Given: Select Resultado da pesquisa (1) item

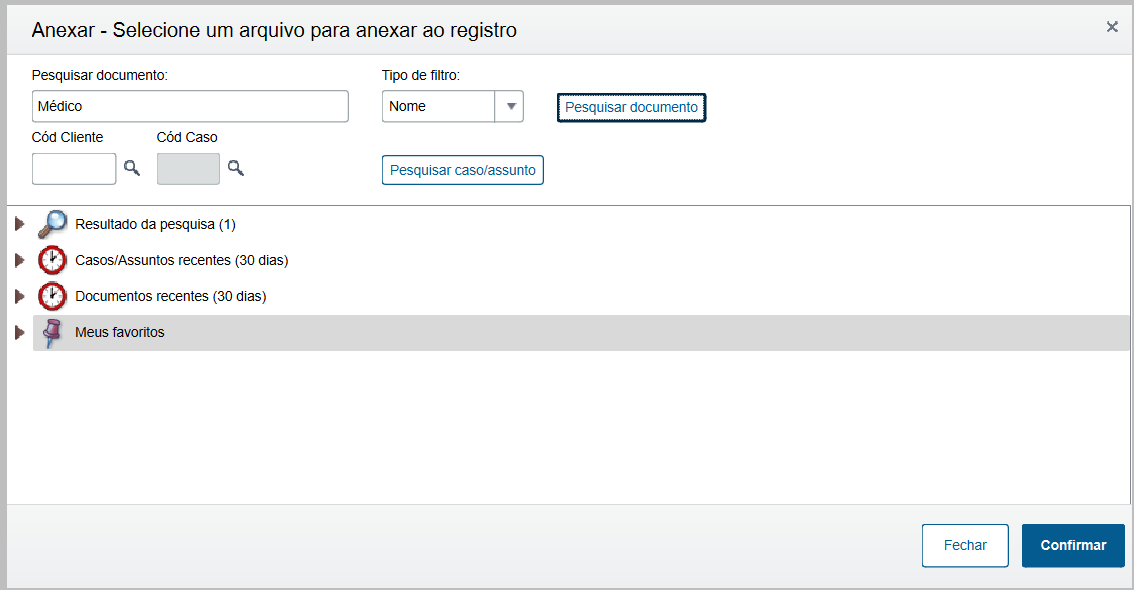Looking at the screenshot, I should [155, 224].
